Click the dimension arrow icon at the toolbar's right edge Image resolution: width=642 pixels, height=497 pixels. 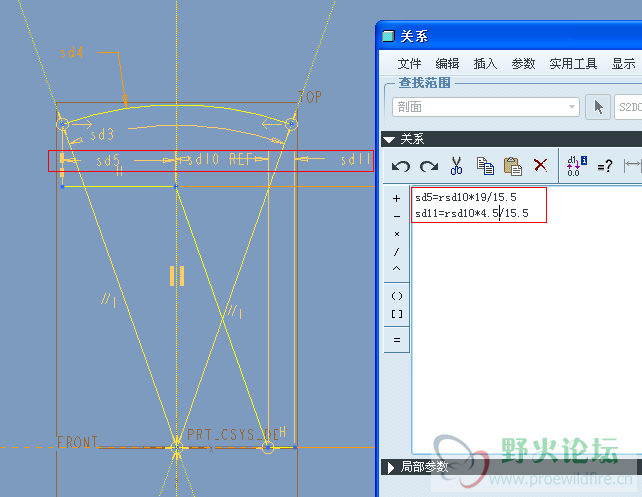[633, 165]
